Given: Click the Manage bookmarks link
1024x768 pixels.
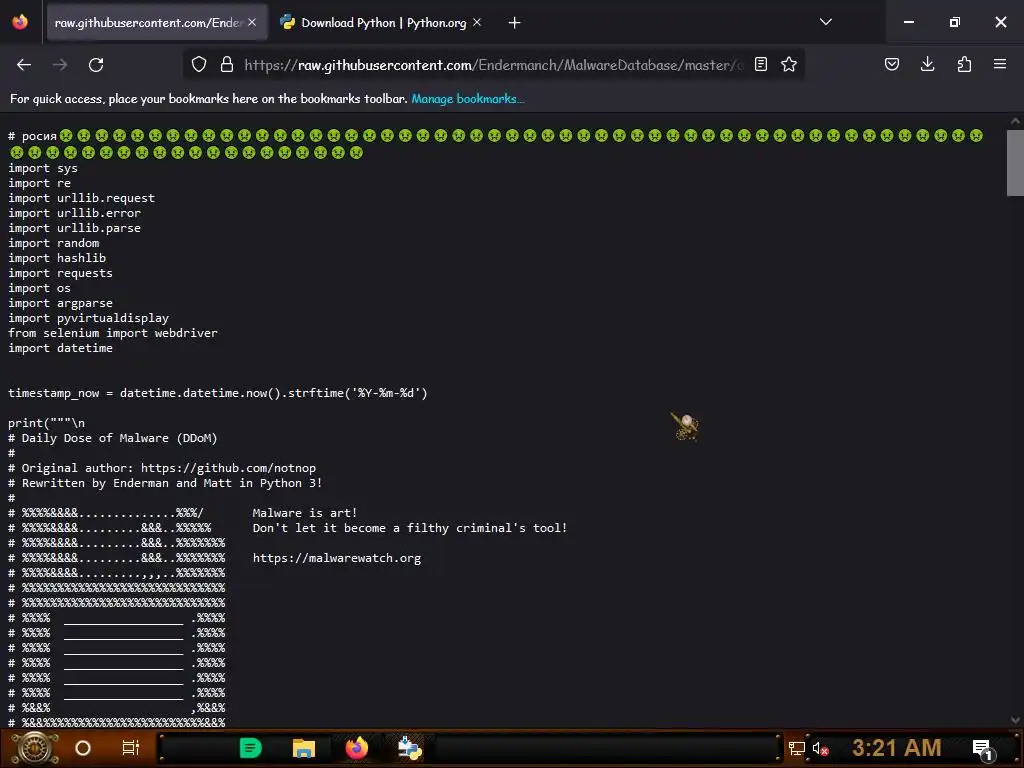Looking at the screenshot, I should click(468, 99).
